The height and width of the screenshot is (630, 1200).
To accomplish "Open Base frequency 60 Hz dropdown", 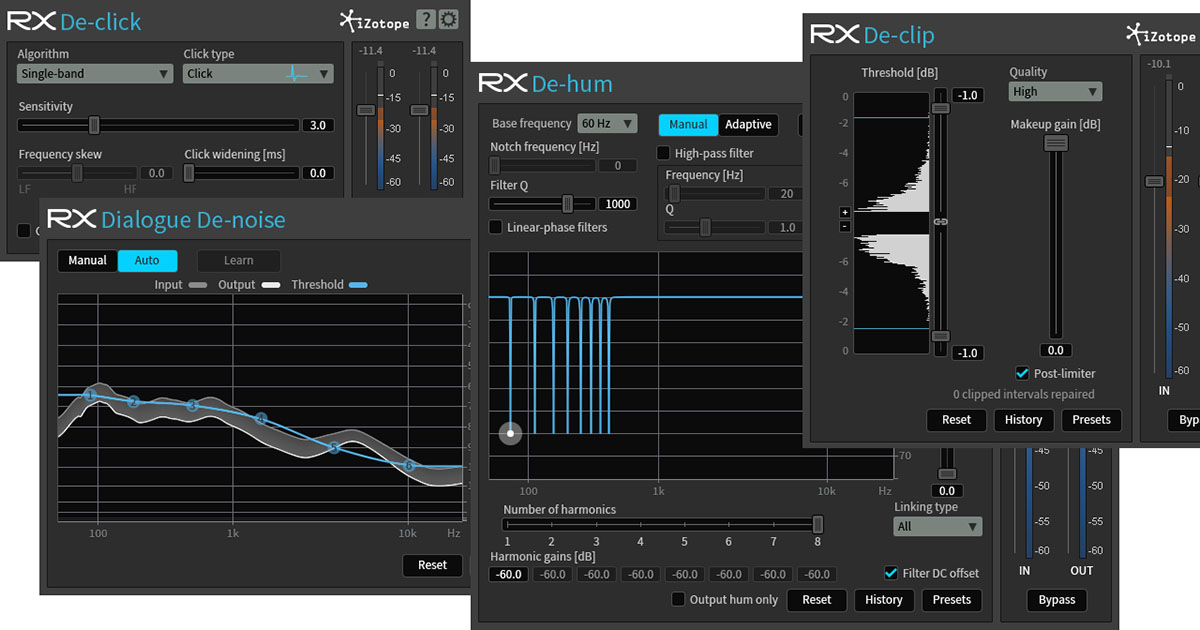I will click(x=607, y=124).
